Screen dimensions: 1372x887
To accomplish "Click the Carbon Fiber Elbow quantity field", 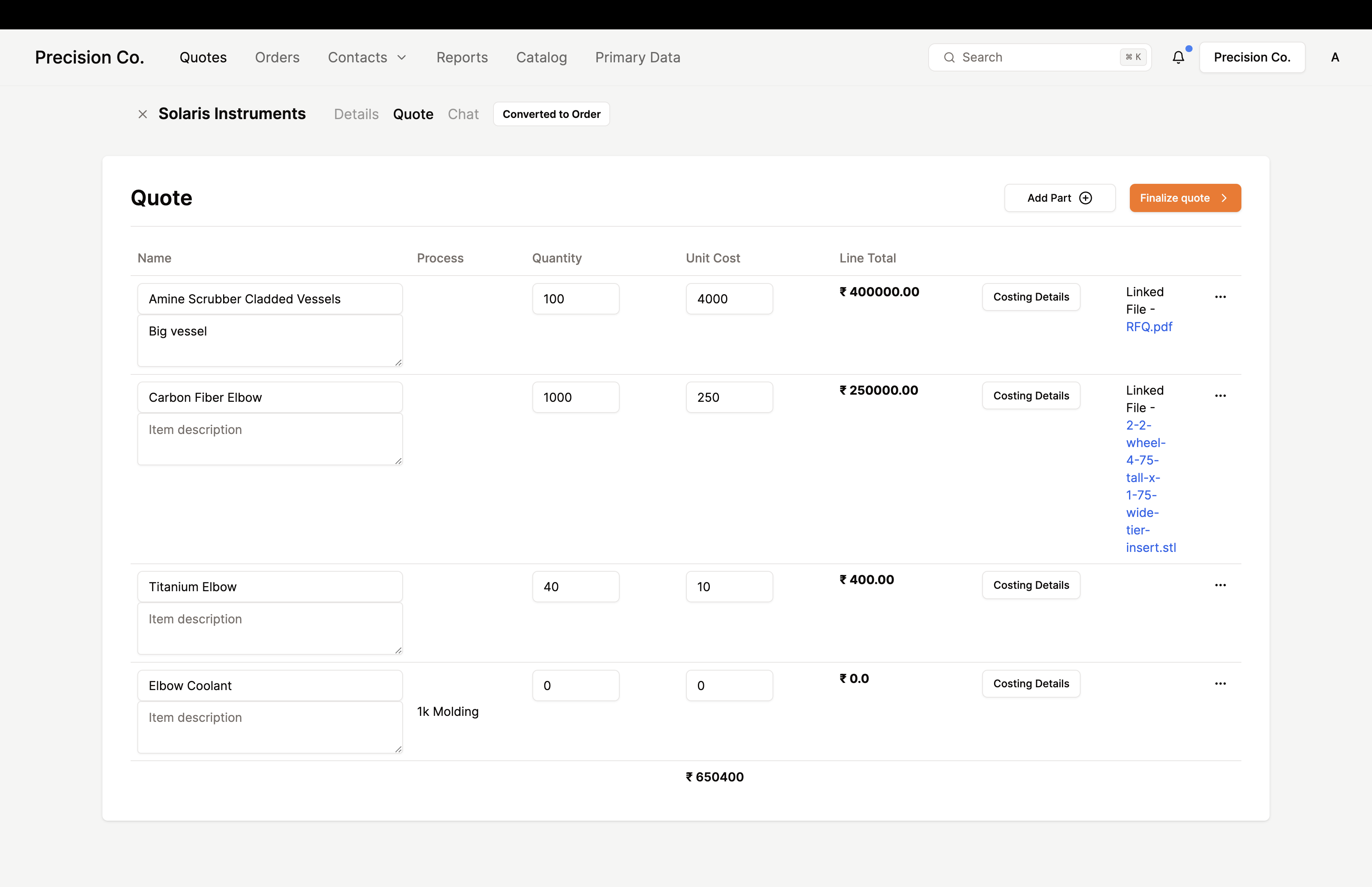I will coord(575,397).
